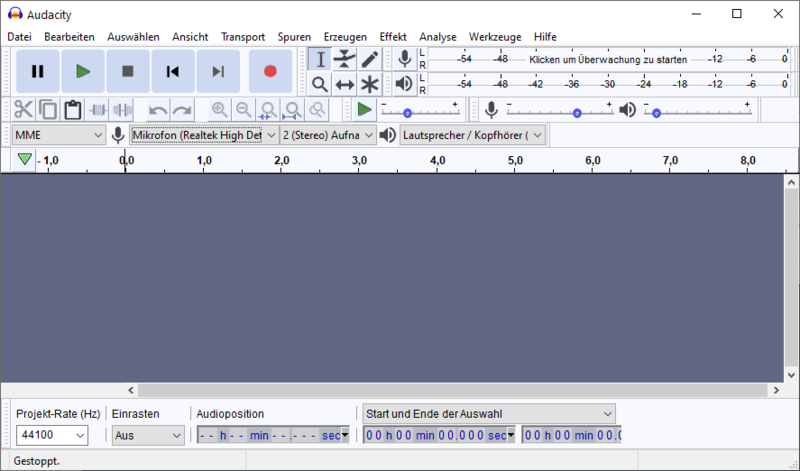Click the selection start time field
The height and width of the screenshot is (471, 800).
click(439, 435)
